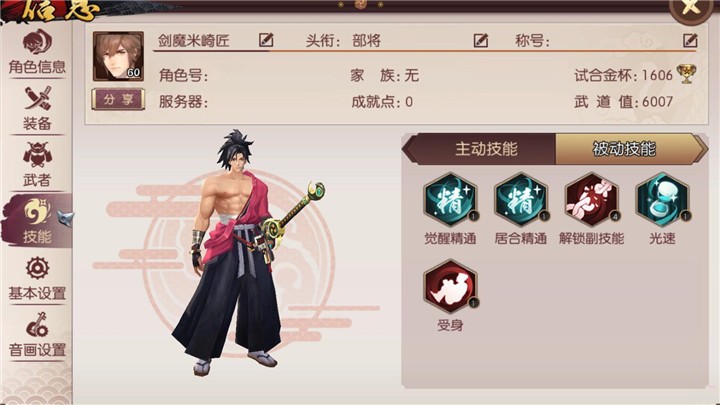720x405 pixels.
Task: Click the 分享 share button
Action: [118, 99]
